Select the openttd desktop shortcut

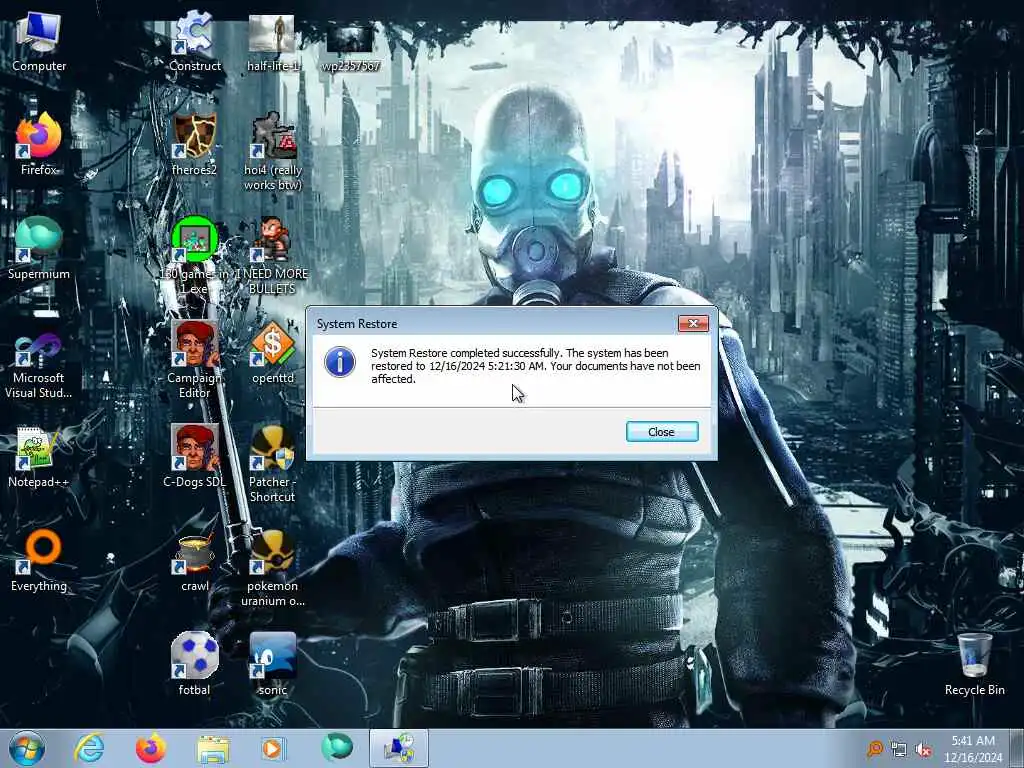click(x=272, y=353)
